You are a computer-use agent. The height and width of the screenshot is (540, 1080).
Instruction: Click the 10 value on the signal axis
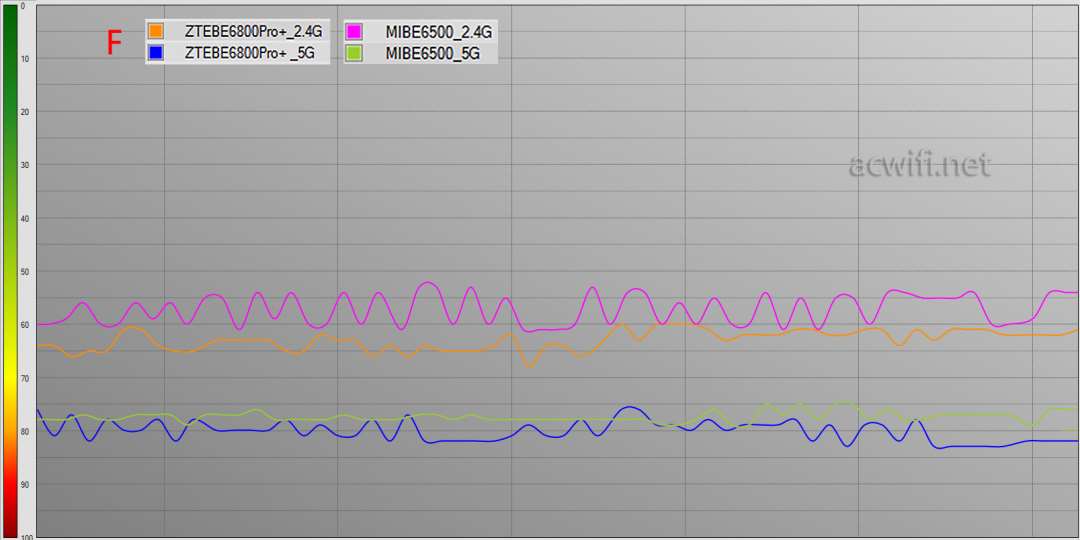(x=24, y=59)
